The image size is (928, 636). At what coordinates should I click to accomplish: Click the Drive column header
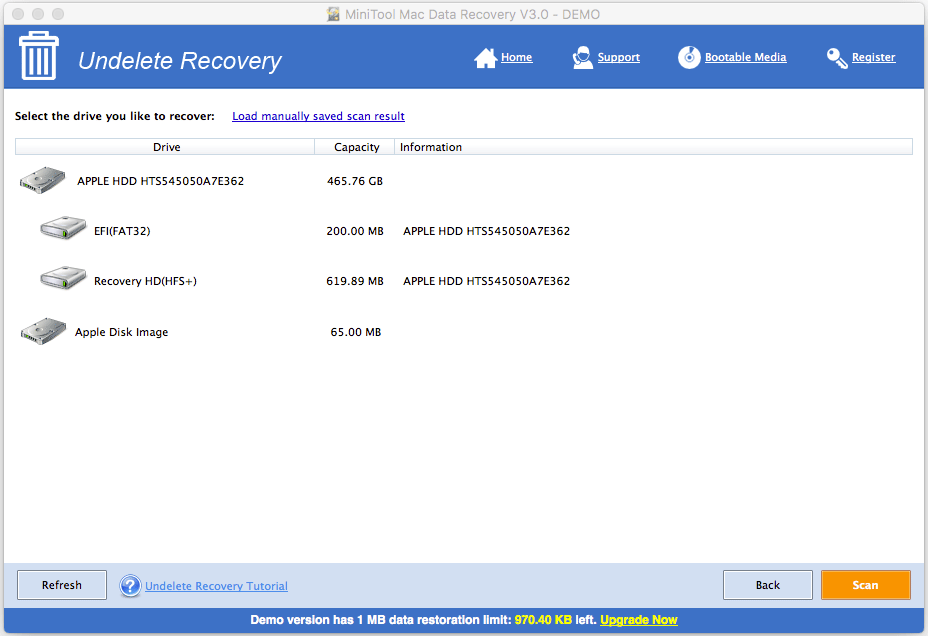[165, 147]
